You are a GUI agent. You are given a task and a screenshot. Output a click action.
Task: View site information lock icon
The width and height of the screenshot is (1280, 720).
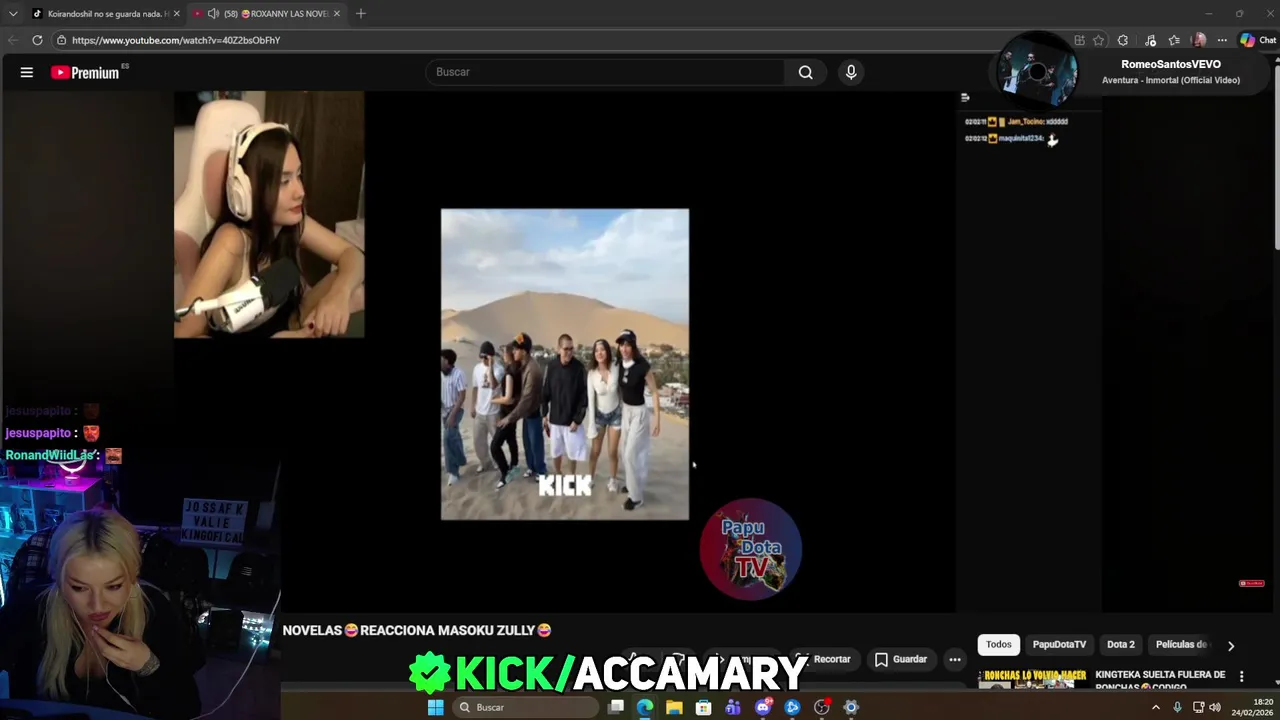click(62, 40)
